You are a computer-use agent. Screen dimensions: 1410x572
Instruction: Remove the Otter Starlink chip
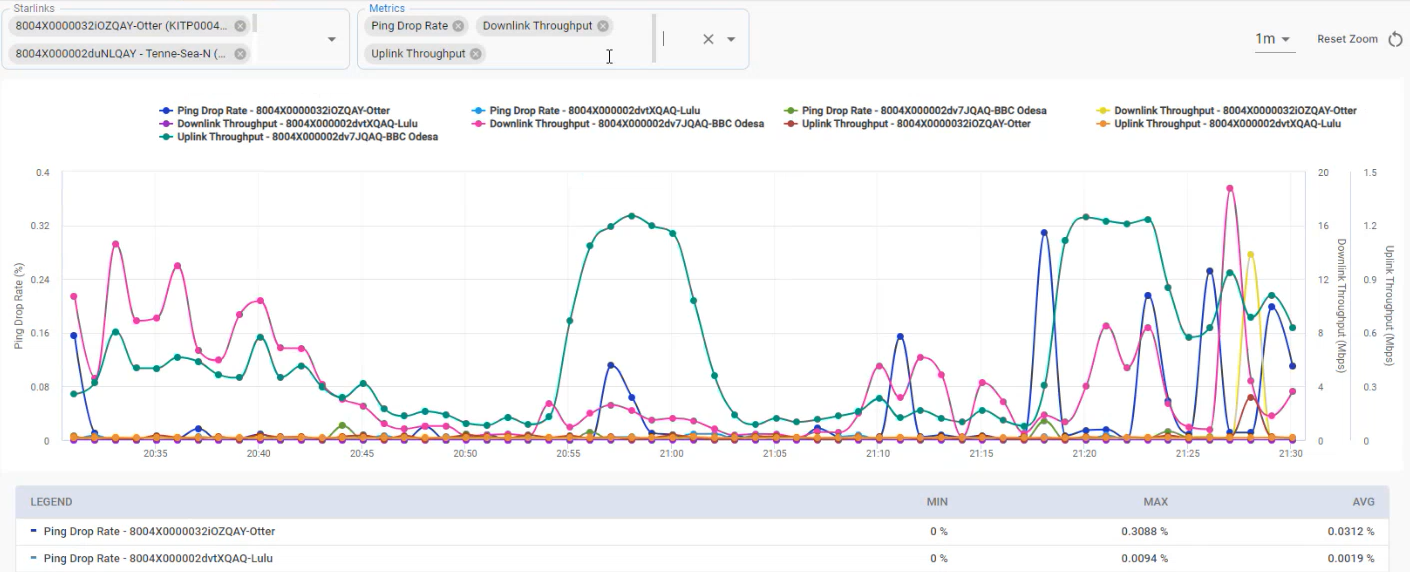[240, 26]
